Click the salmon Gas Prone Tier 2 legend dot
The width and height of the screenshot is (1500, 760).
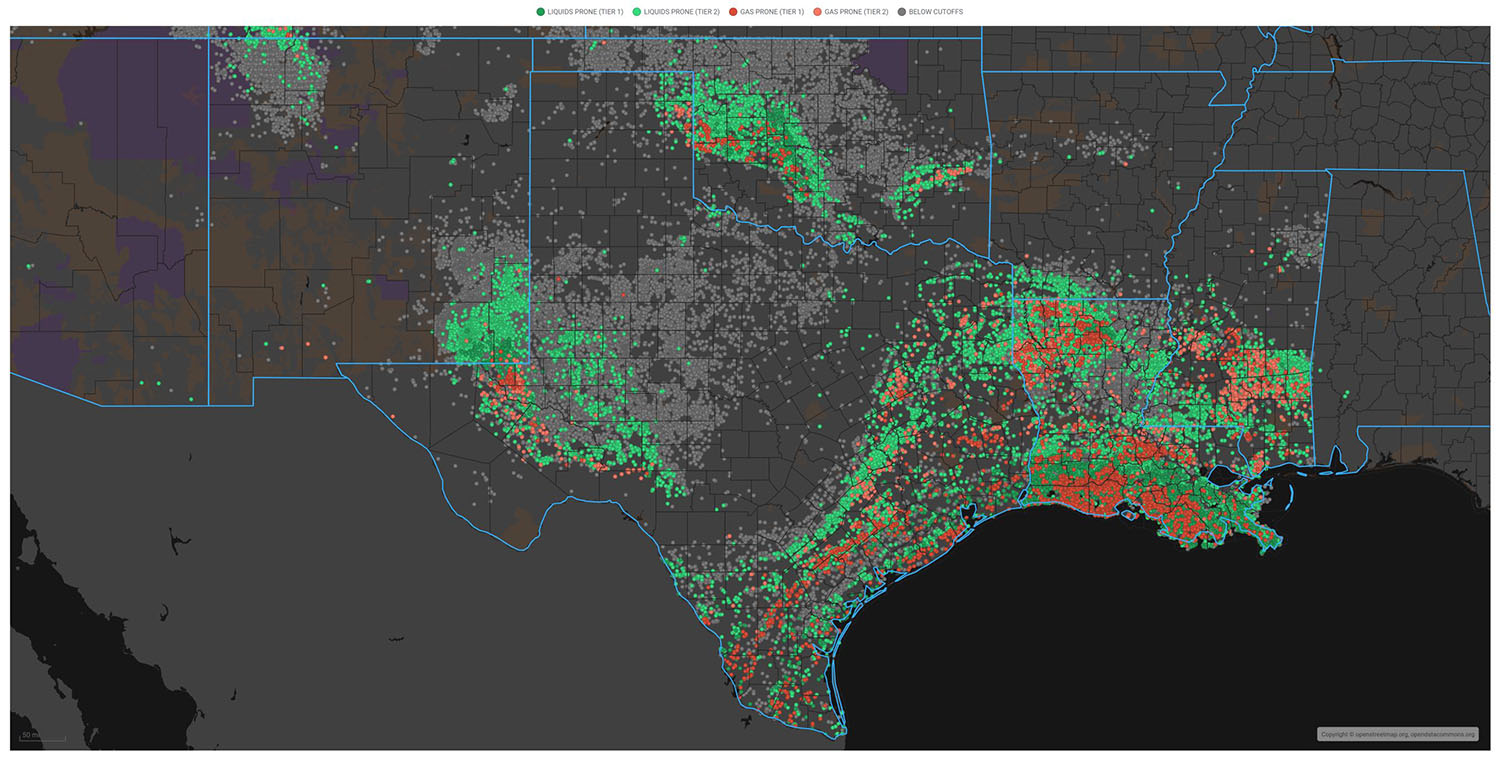pyautogui.click(x=818, y=12)
